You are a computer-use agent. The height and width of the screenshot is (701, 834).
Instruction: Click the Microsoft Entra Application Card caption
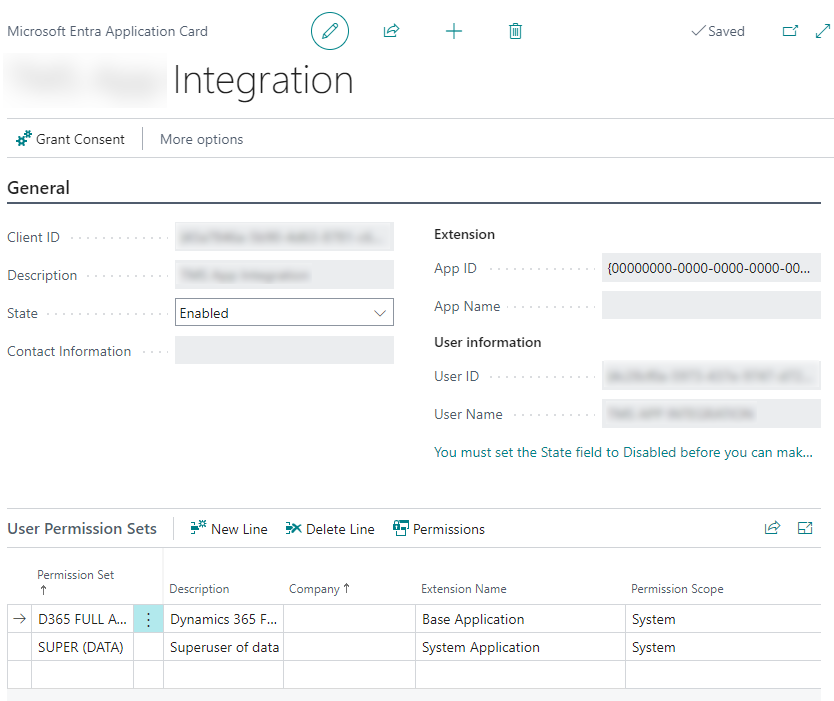click(x=107, y=31)
